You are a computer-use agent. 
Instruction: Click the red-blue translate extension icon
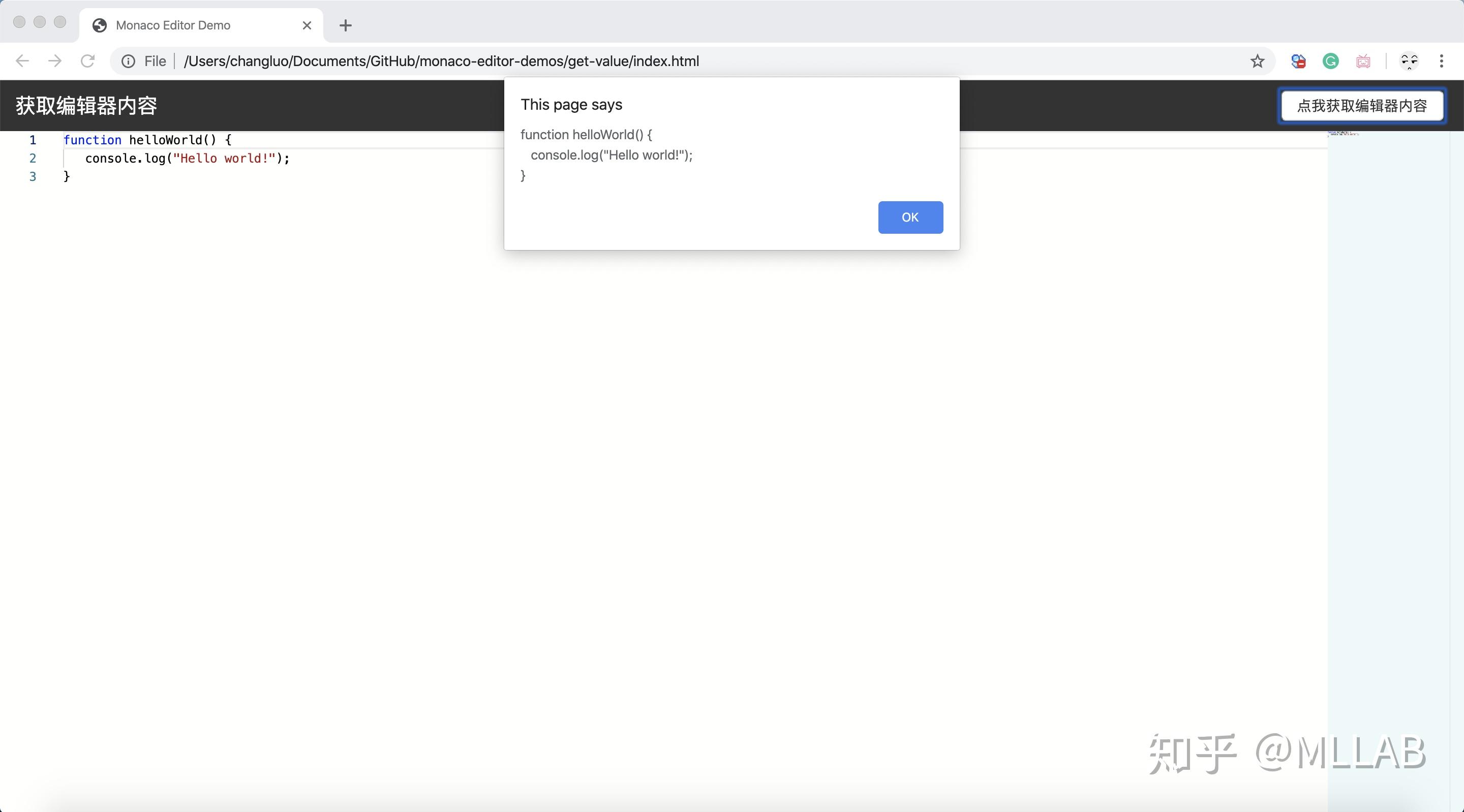1298,61
